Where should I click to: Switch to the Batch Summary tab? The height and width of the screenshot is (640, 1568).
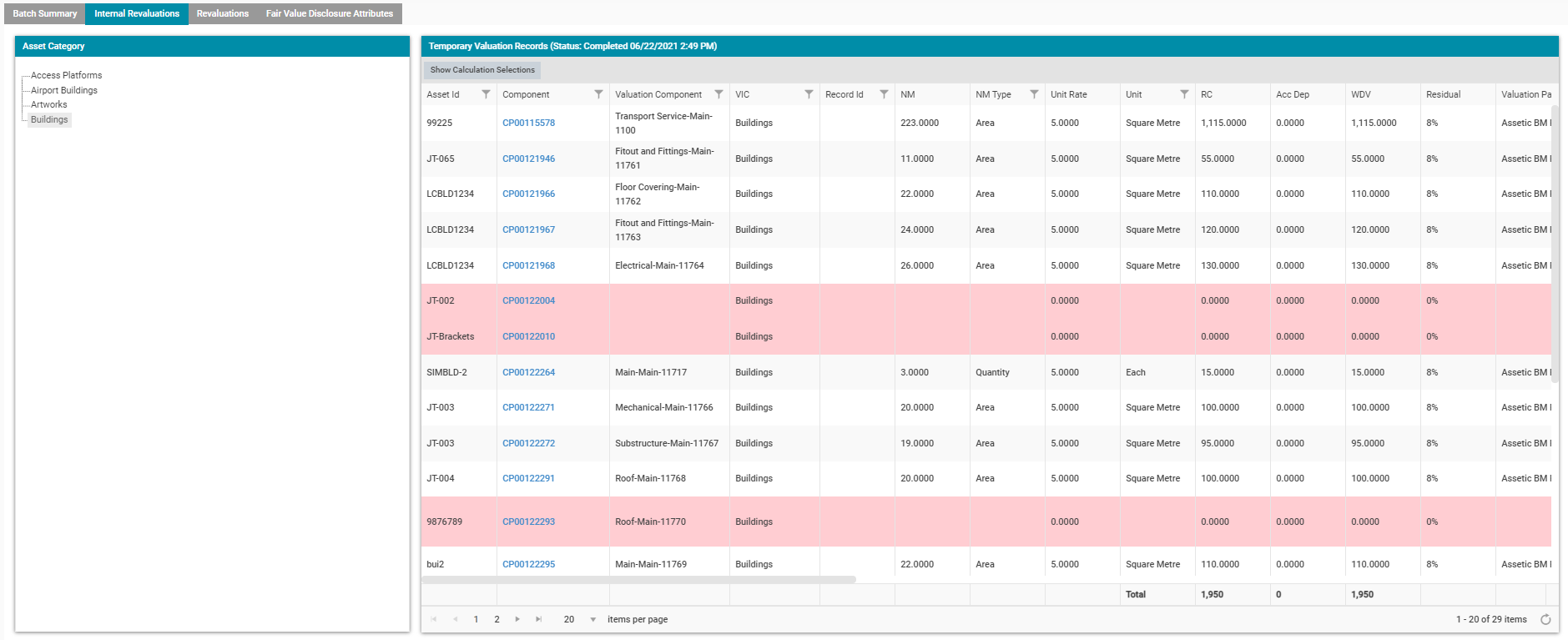point(45,13)
